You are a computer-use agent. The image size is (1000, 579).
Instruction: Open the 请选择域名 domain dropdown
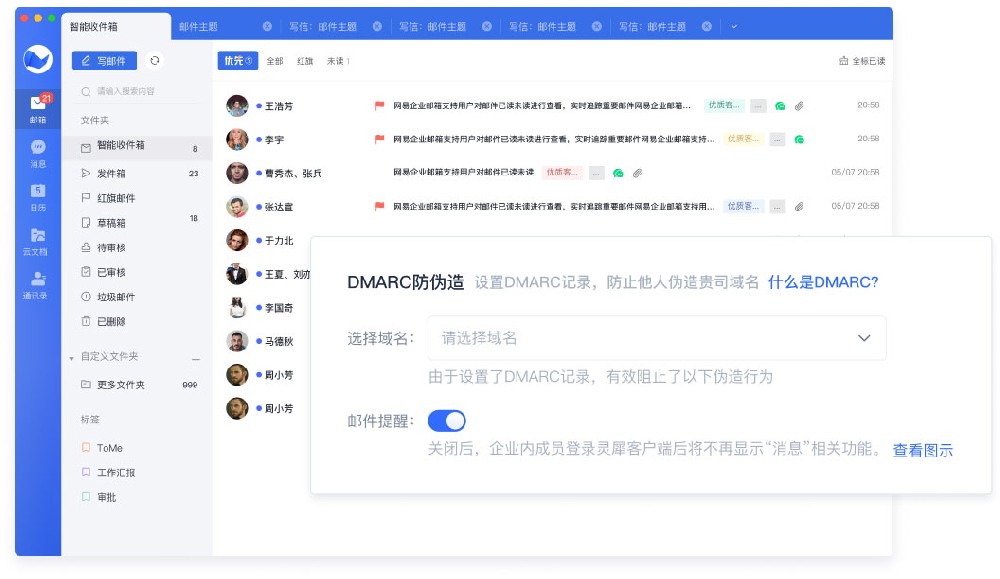pos(656,338)
